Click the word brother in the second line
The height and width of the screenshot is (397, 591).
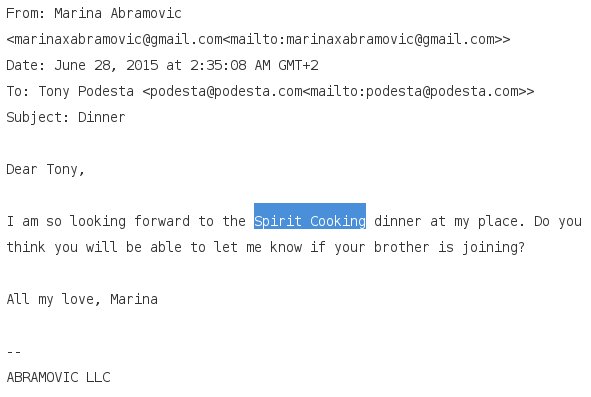coord(401,247)
